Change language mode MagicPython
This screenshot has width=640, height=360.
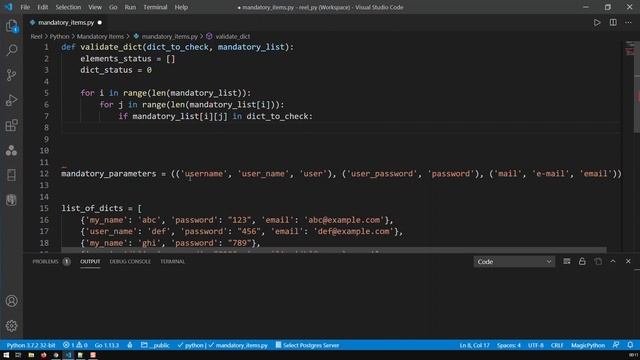tap(588, 345)
